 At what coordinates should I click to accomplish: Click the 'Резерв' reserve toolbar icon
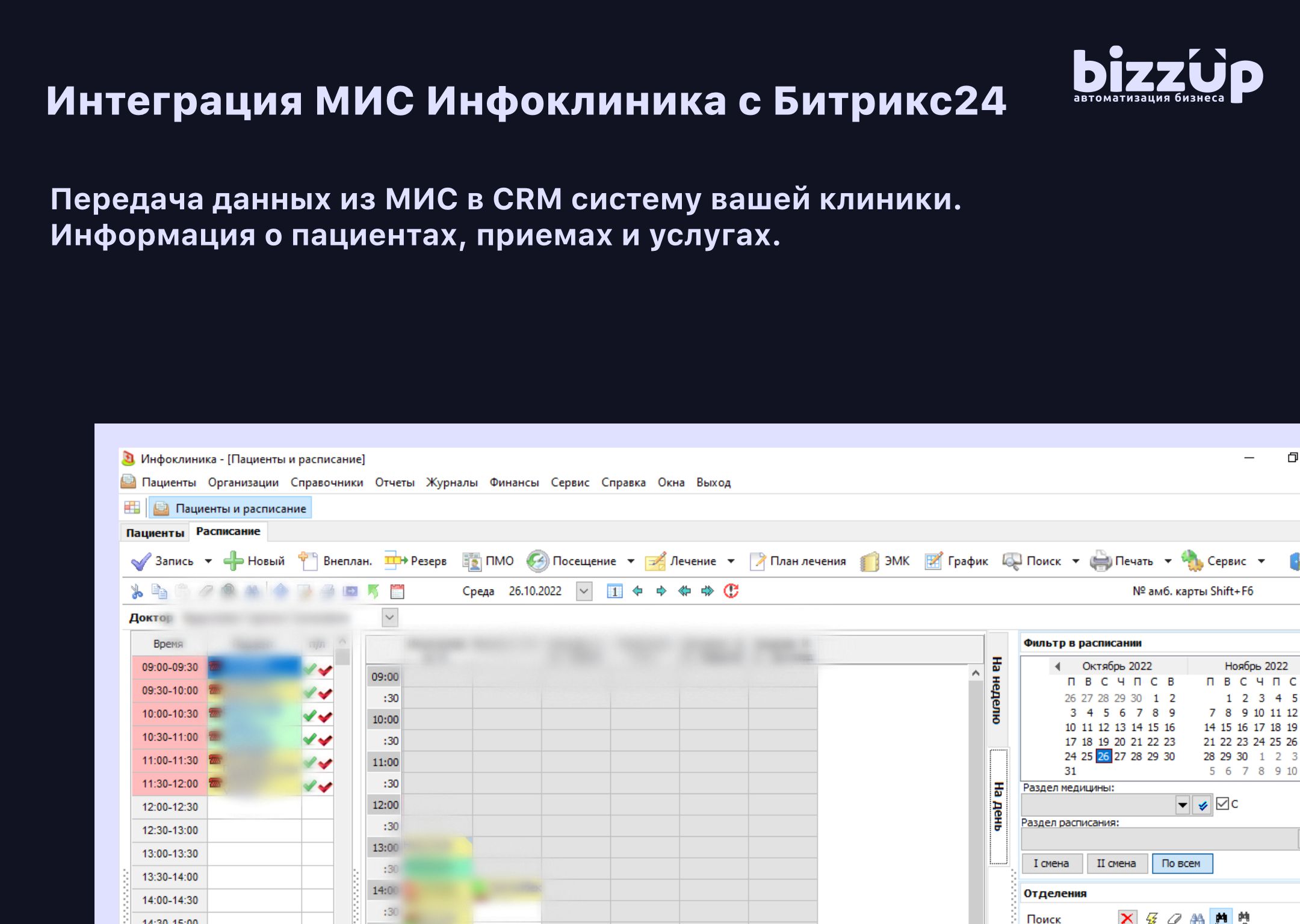[395, 561]
